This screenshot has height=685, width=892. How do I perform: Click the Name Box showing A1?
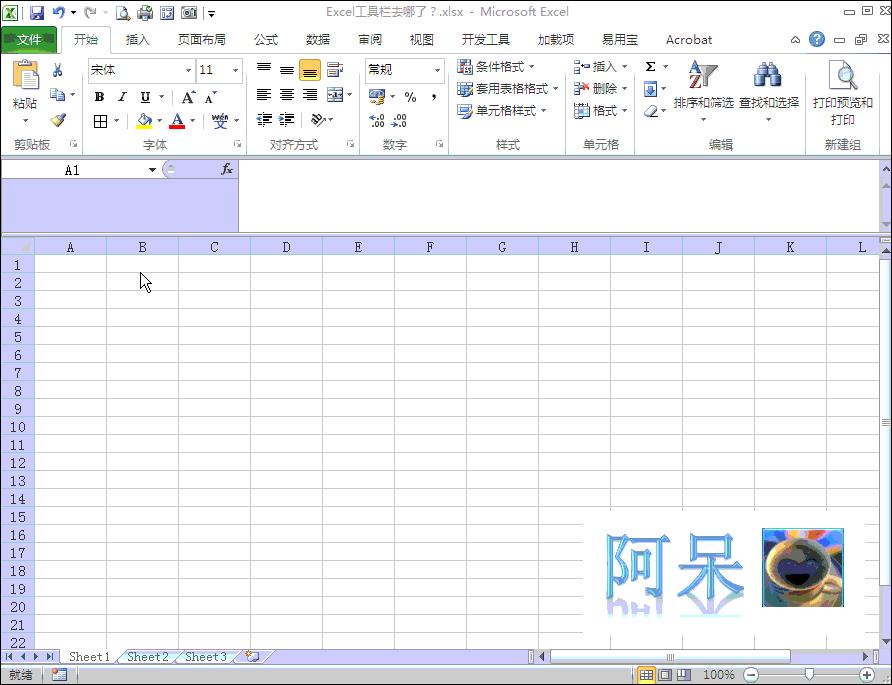click(x=71, y=169)
